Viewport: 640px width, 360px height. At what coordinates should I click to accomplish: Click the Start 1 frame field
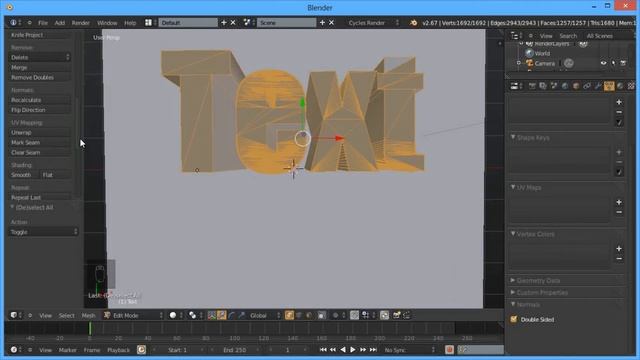point(178,350)
